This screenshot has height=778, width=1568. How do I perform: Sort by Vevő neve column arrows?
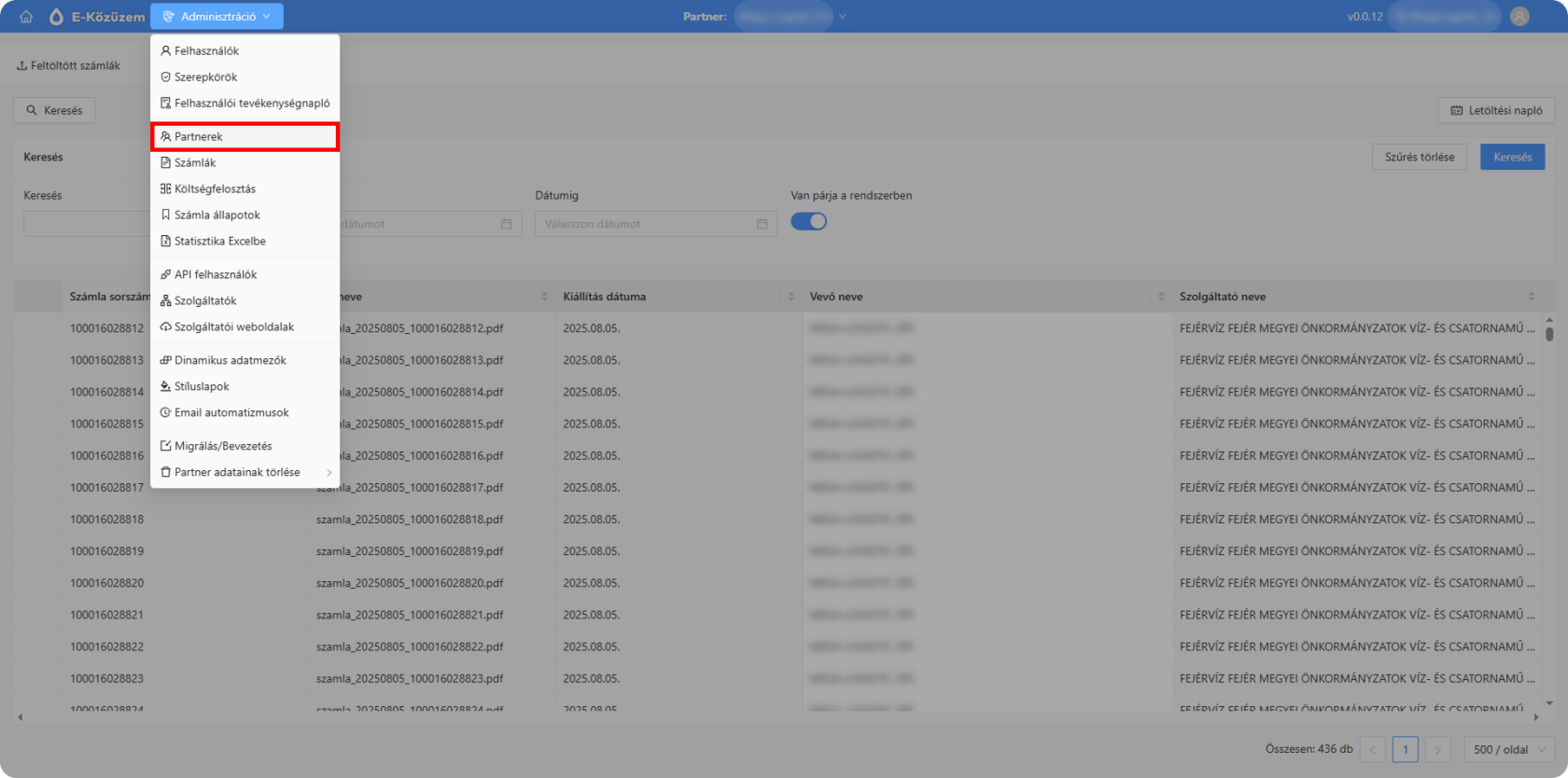coord(1161,297)
